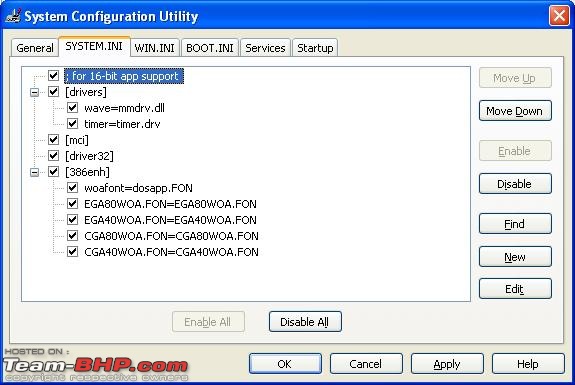The image size is (575, 385).
Task: Click the System Configuration Utility title icon
Action: [13, 16]
